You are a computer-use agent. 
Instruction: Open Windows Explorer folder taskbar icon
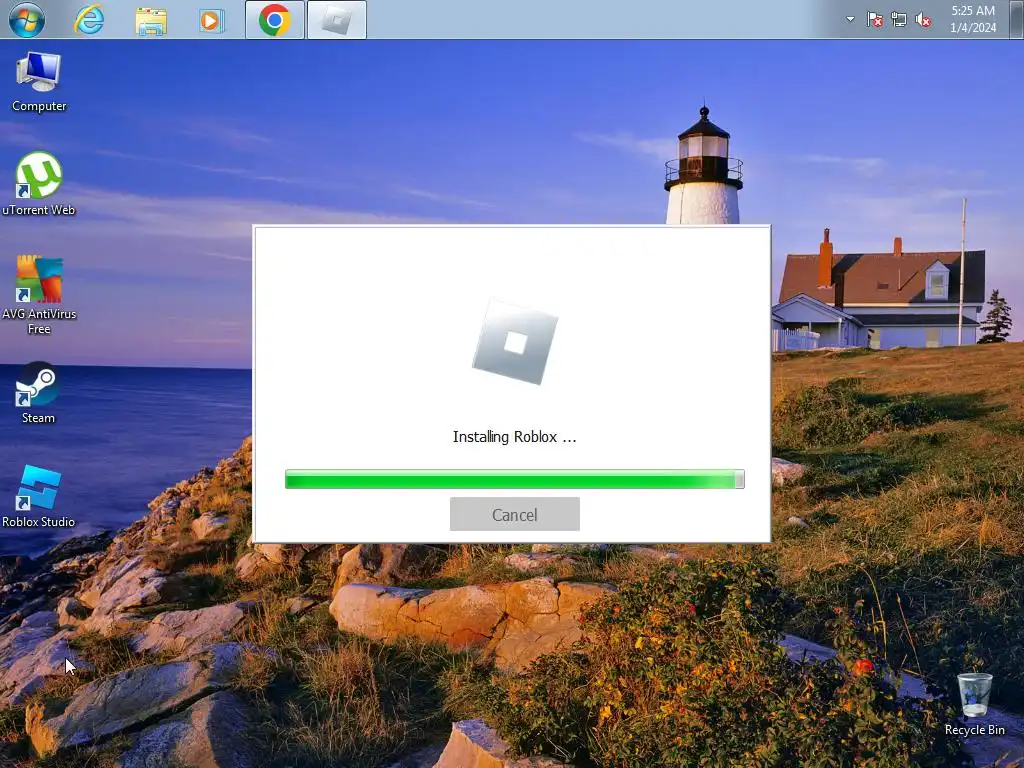pos(151,20)
